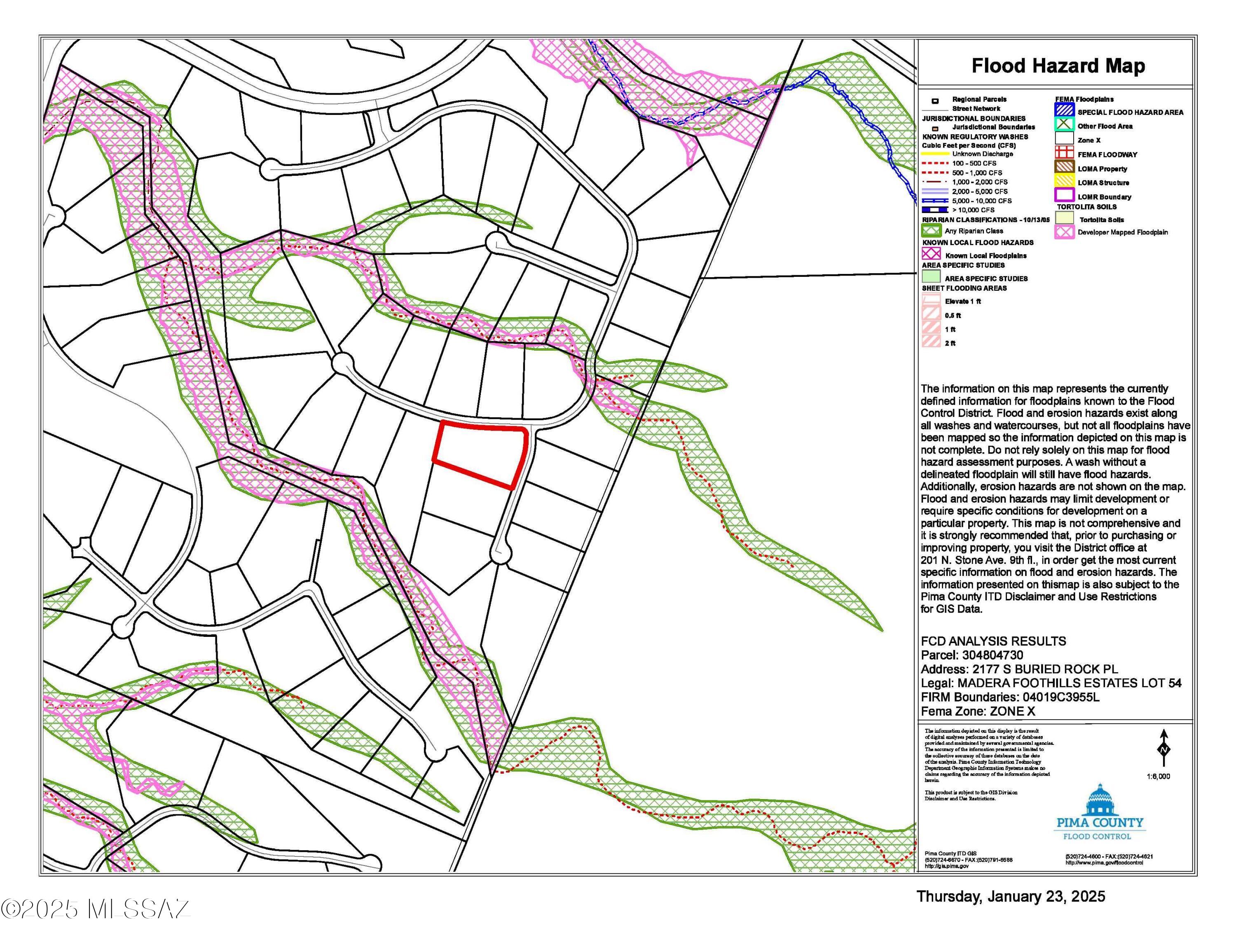The height and width of the screenshot is (952, 1236).
Task: Click the Pima County dome logo
Action: pos(1100,799)
